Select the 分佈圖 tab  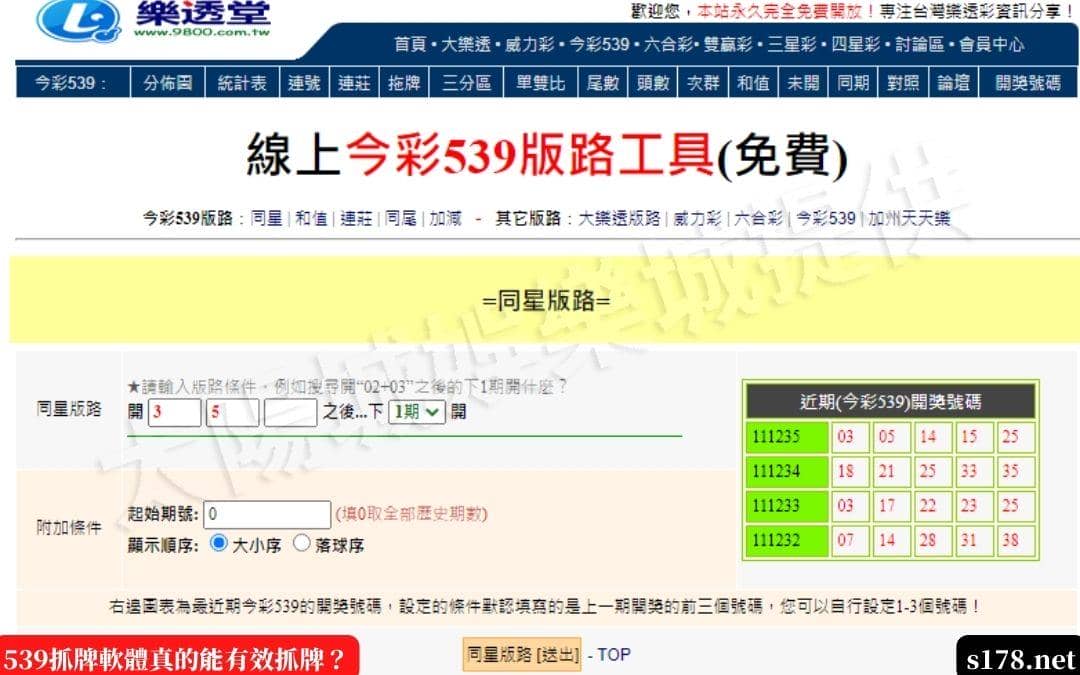167,83
